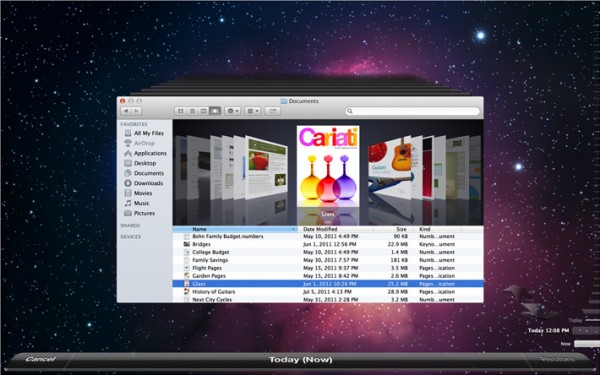Open the gear Action menu

click(x=233, y=111)
